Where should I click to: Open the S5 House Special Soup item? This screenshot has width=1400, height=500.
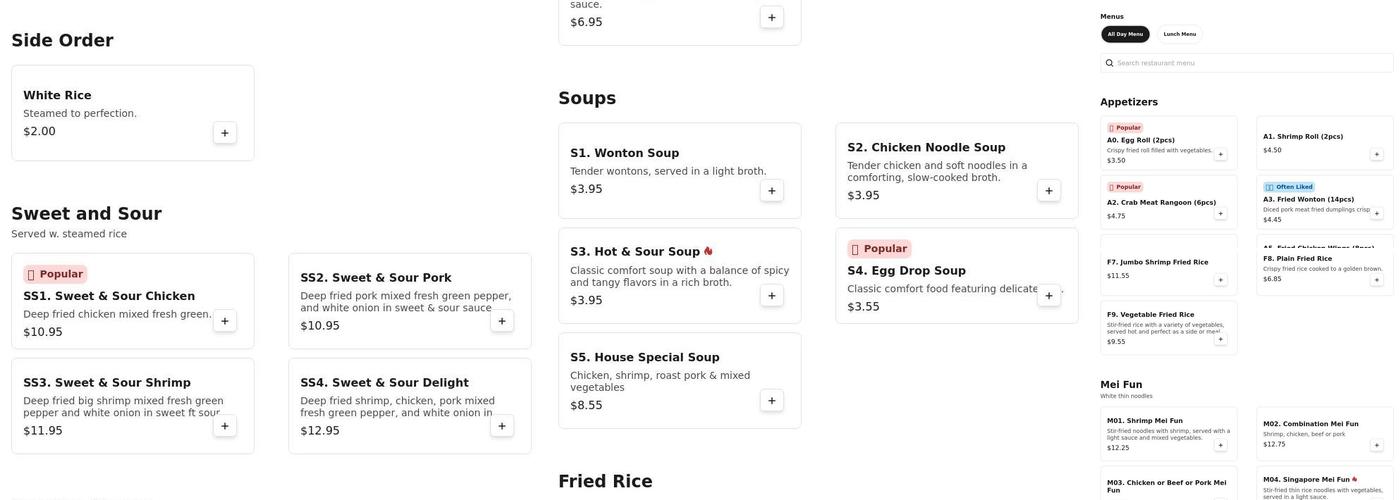tap(645, 358)
